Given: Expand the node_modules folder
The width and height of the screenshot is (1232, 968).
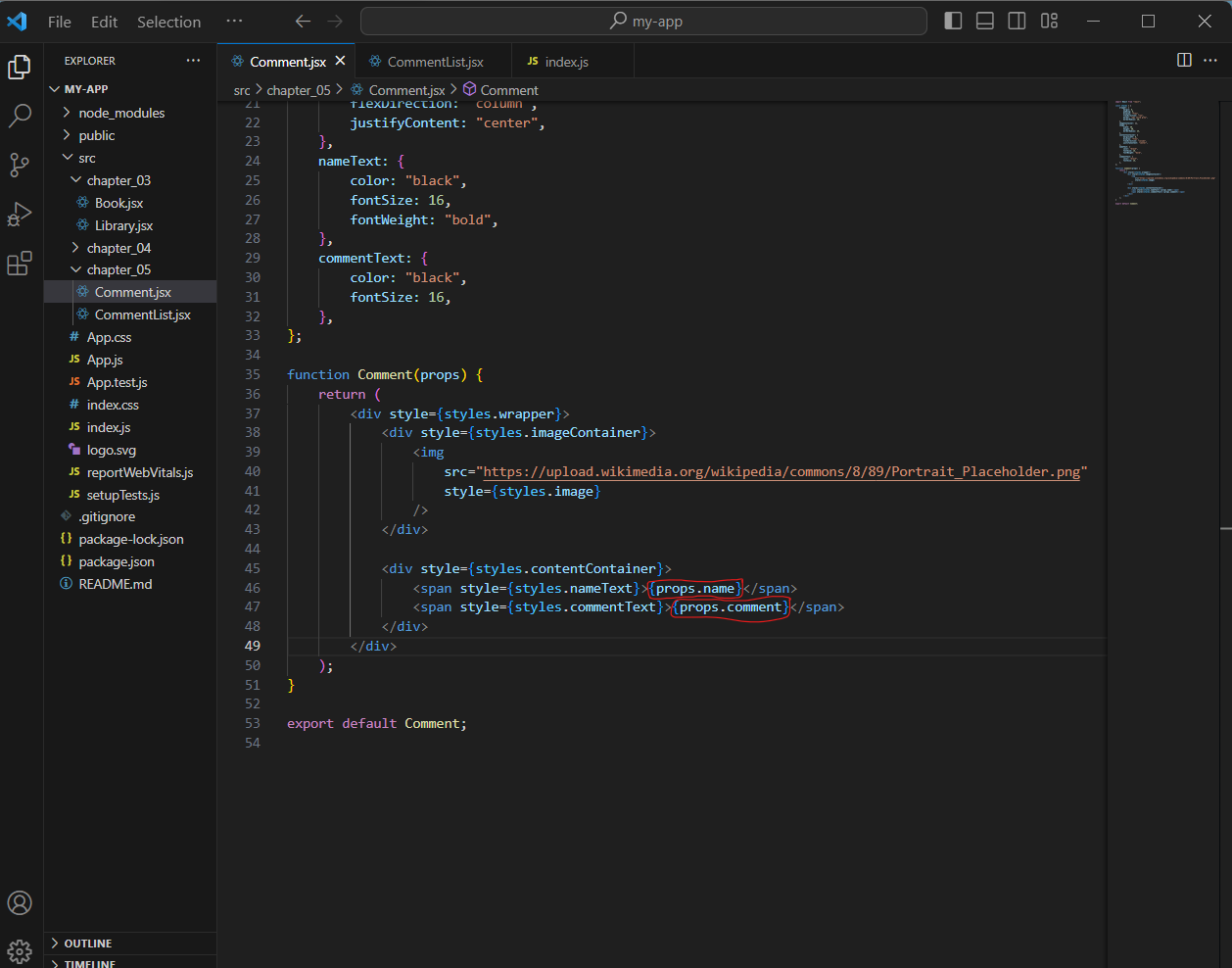Looking at the screenshot, I should [121, 113].
